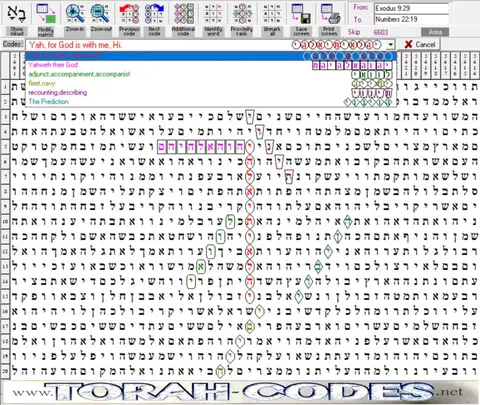This screenshot has height=405, width=480.
Task: Select highlighted 'Yah, for God is with me' list entry
Action: (x=211, y=56)
